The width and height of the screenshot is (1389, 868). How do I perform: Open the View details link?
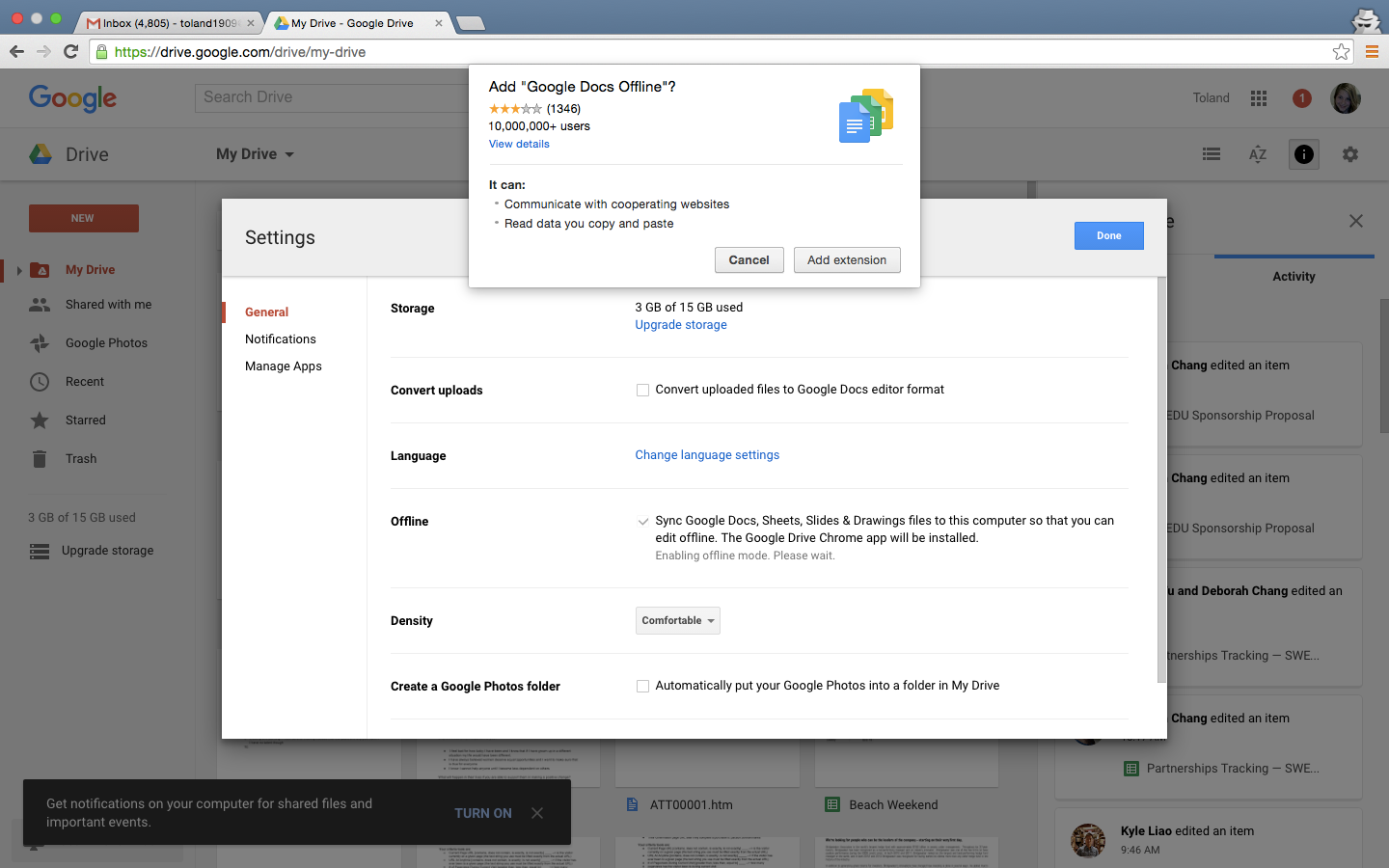pyautogui.click(x=519, y=145)
